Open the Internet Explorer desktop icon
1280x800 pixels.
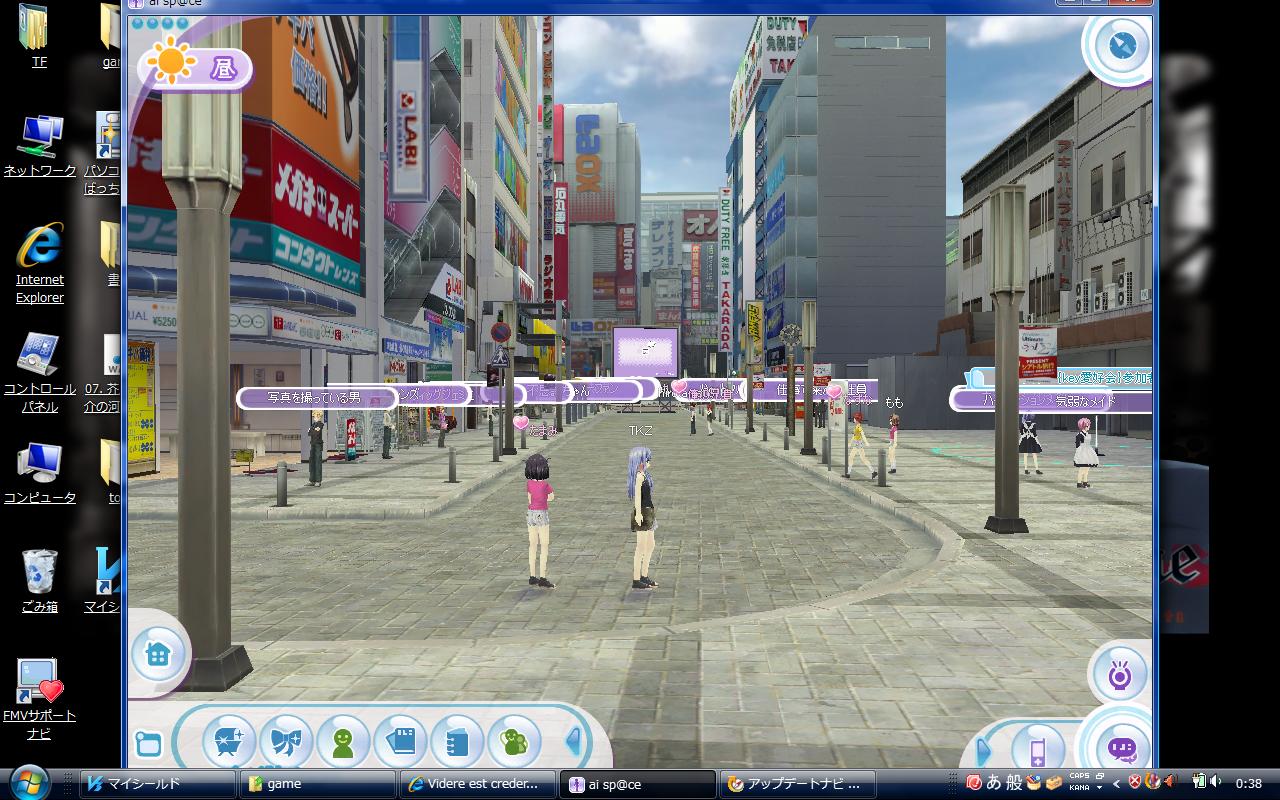click(x=40, y=264)
